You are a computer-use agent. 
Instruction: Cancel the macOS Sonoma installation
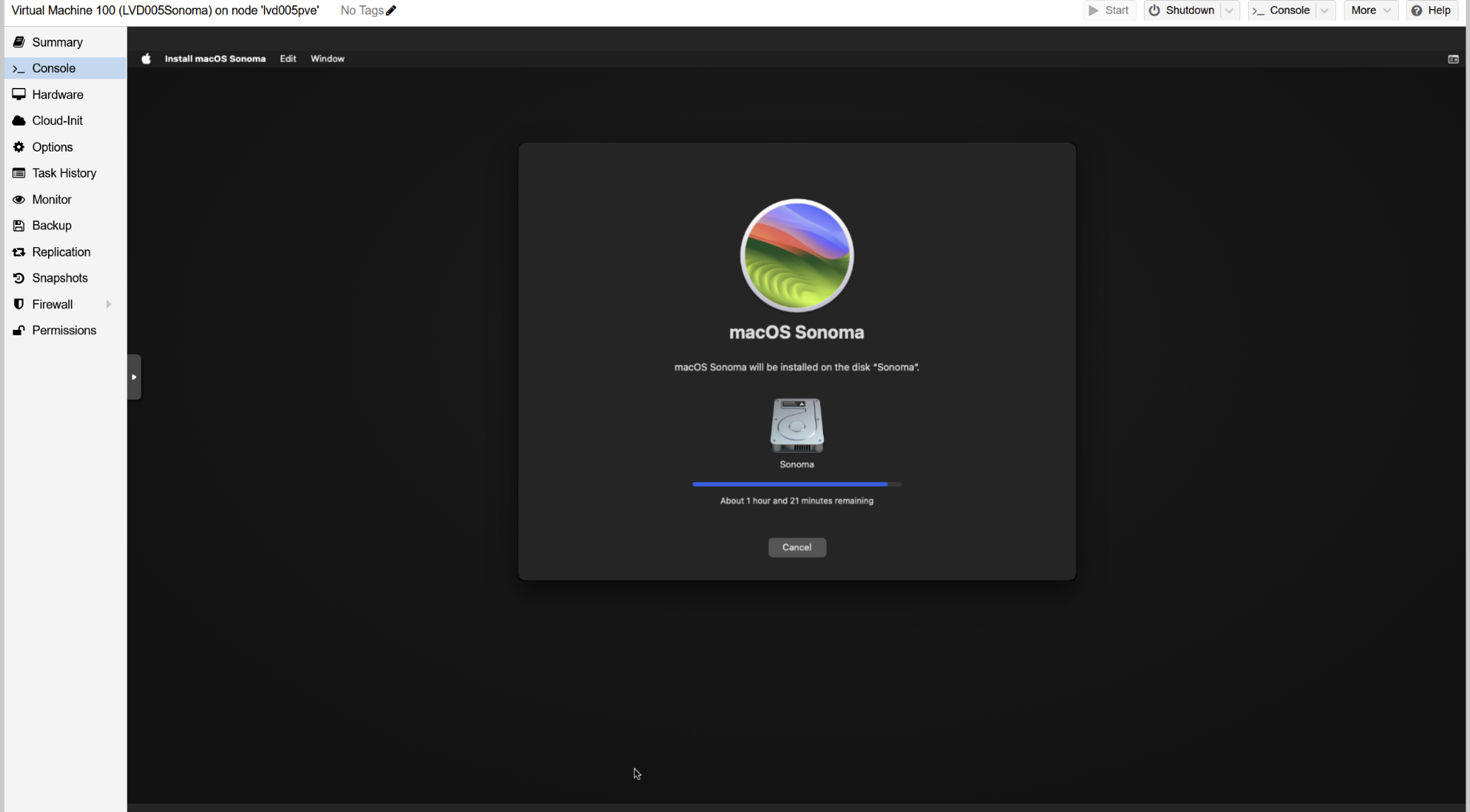(x=797, y=548)
